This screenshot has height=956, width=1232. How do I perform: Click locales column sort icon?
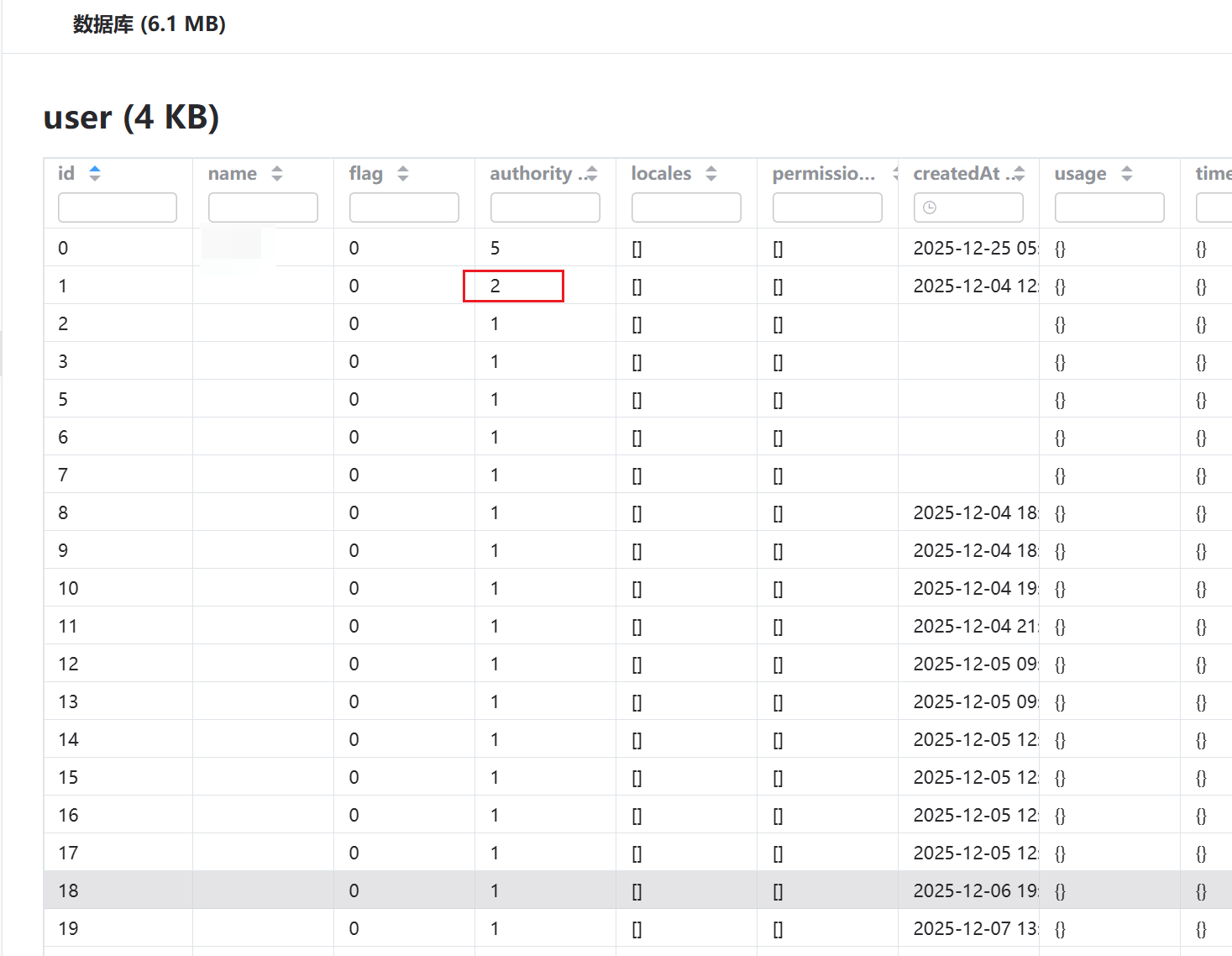(x=711, y=174)
